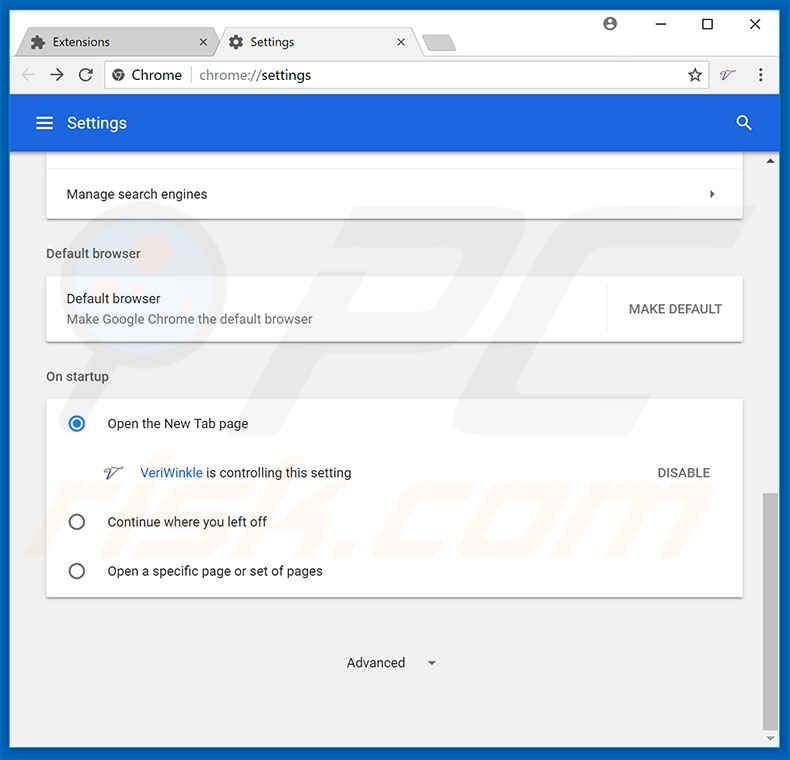Screen dimensions: 790x760
Task: Maximize the Chrome window
Action: point(707,24)
